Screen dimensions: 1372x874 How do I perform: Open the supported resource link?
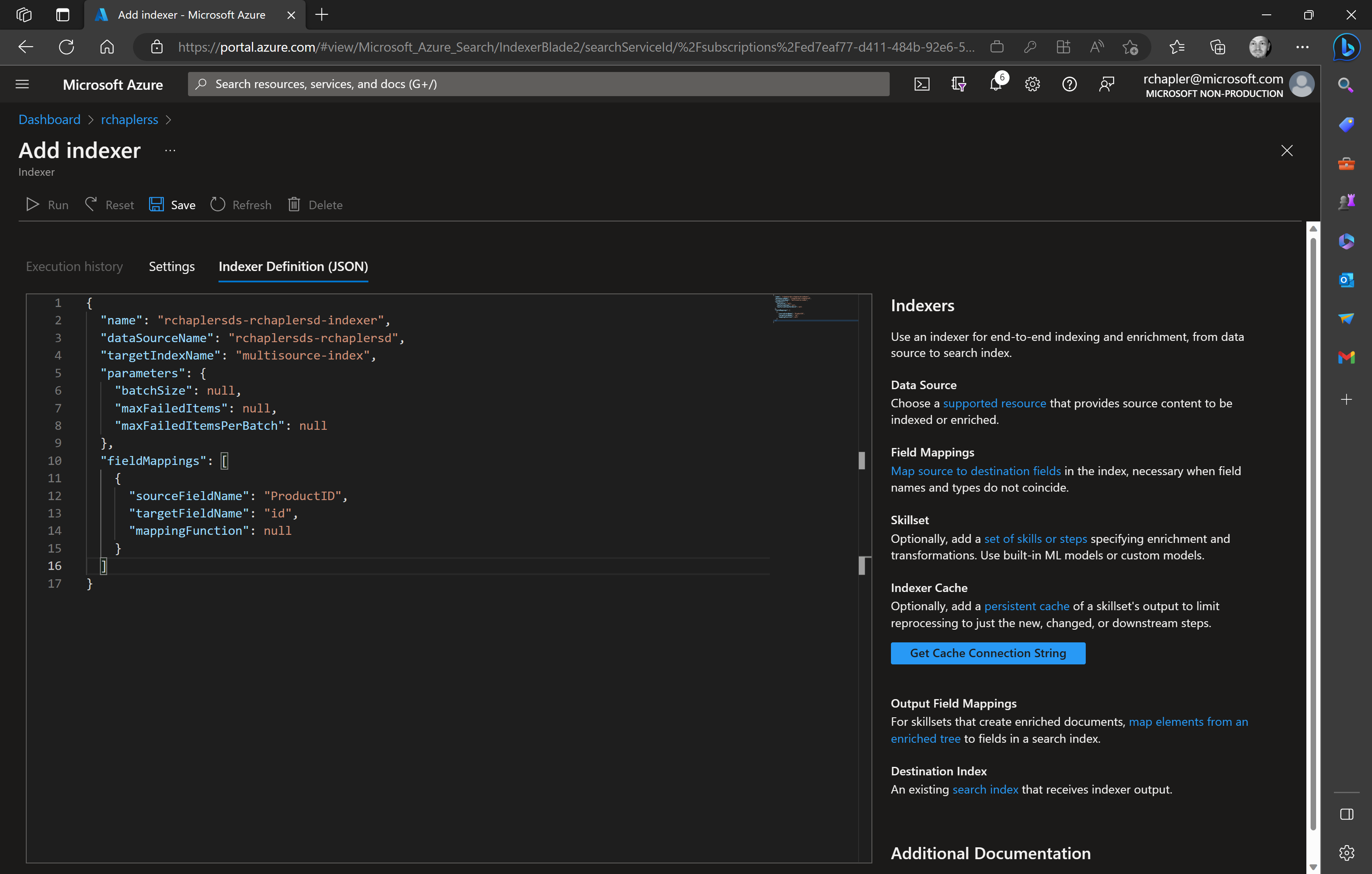point(995,403)
